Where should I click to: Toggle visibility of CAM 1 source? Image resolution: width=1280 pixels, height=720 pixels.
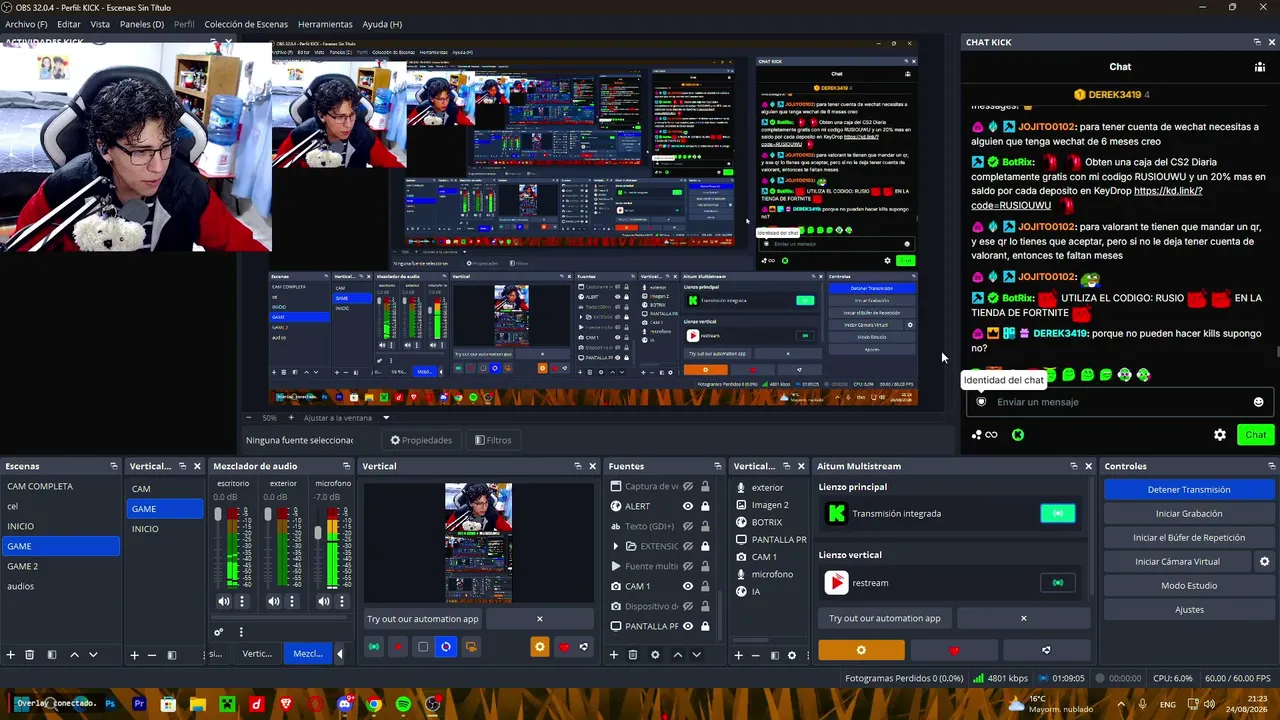[x=688, y=586]
